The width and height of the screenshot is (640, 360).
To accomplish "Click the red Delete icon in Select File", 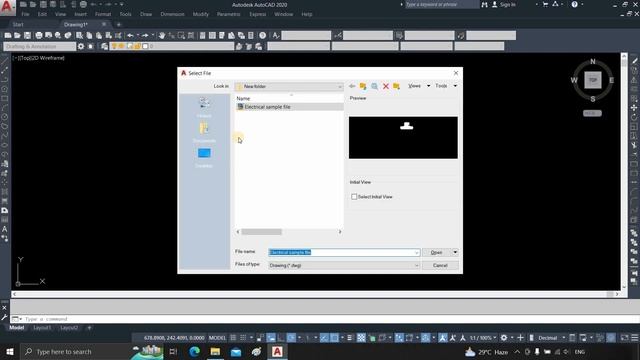I will 386,86.
